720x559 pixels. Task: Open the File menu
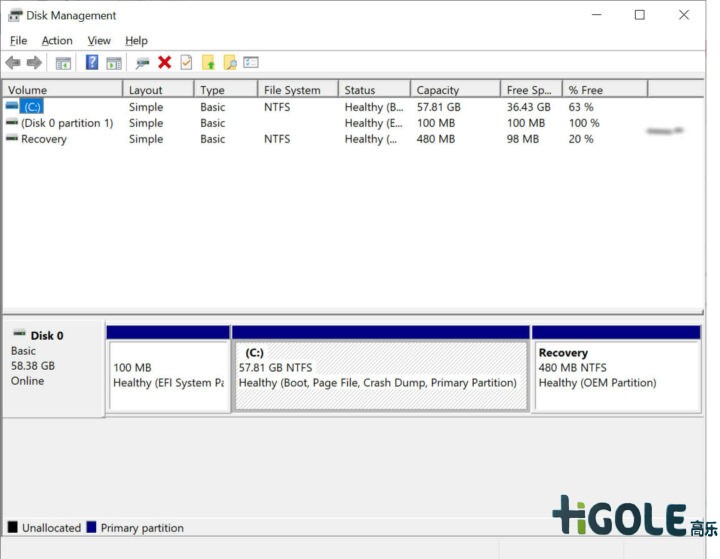[18, 41]
